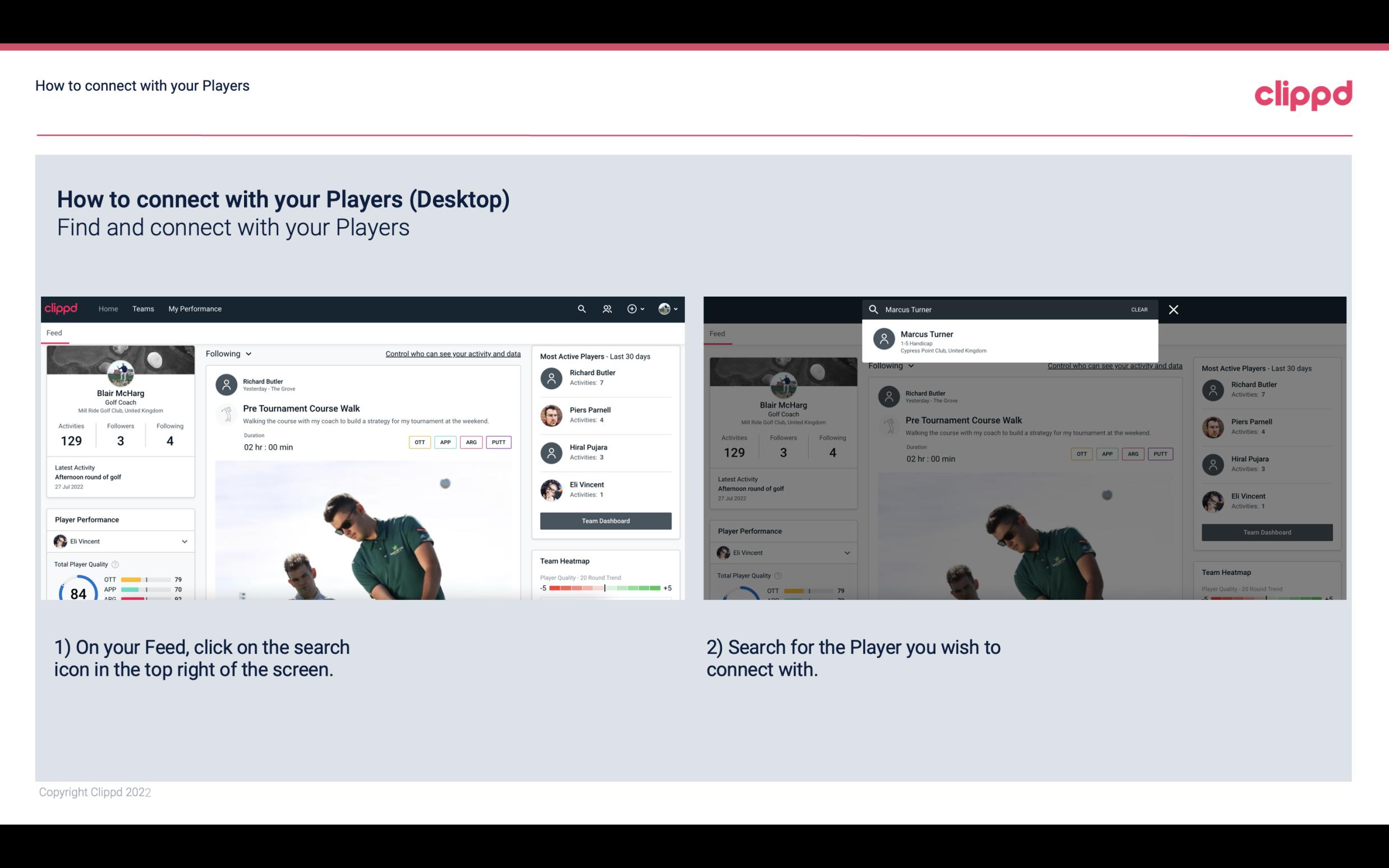
Task: Expand My Performance navigation menu
Action: 194,308
